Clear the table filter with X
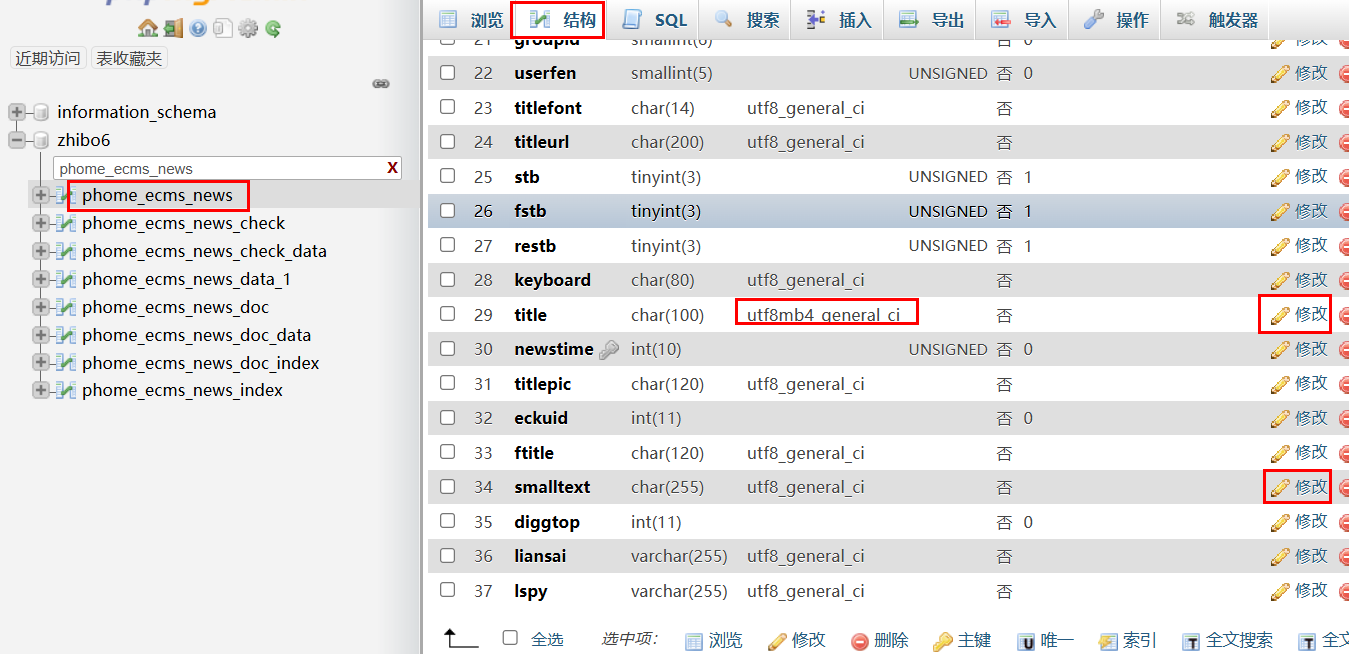This screenshot has height=654, width=1349. 393,168
